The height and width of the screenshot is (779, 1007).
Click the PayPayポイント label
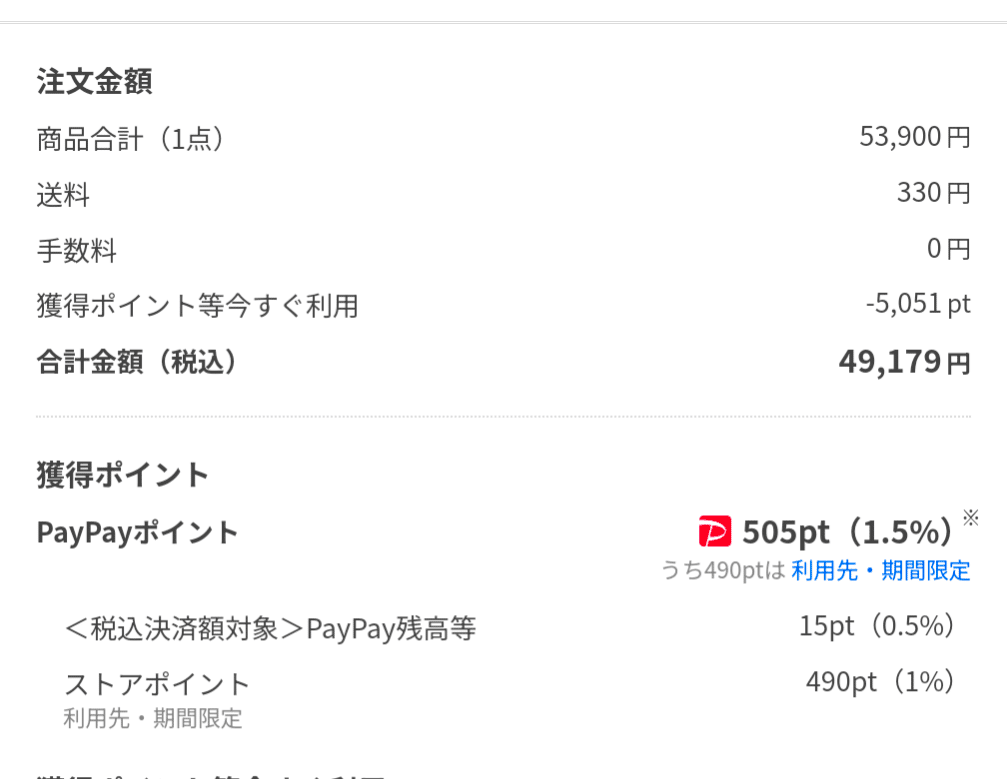pos(137,532)
